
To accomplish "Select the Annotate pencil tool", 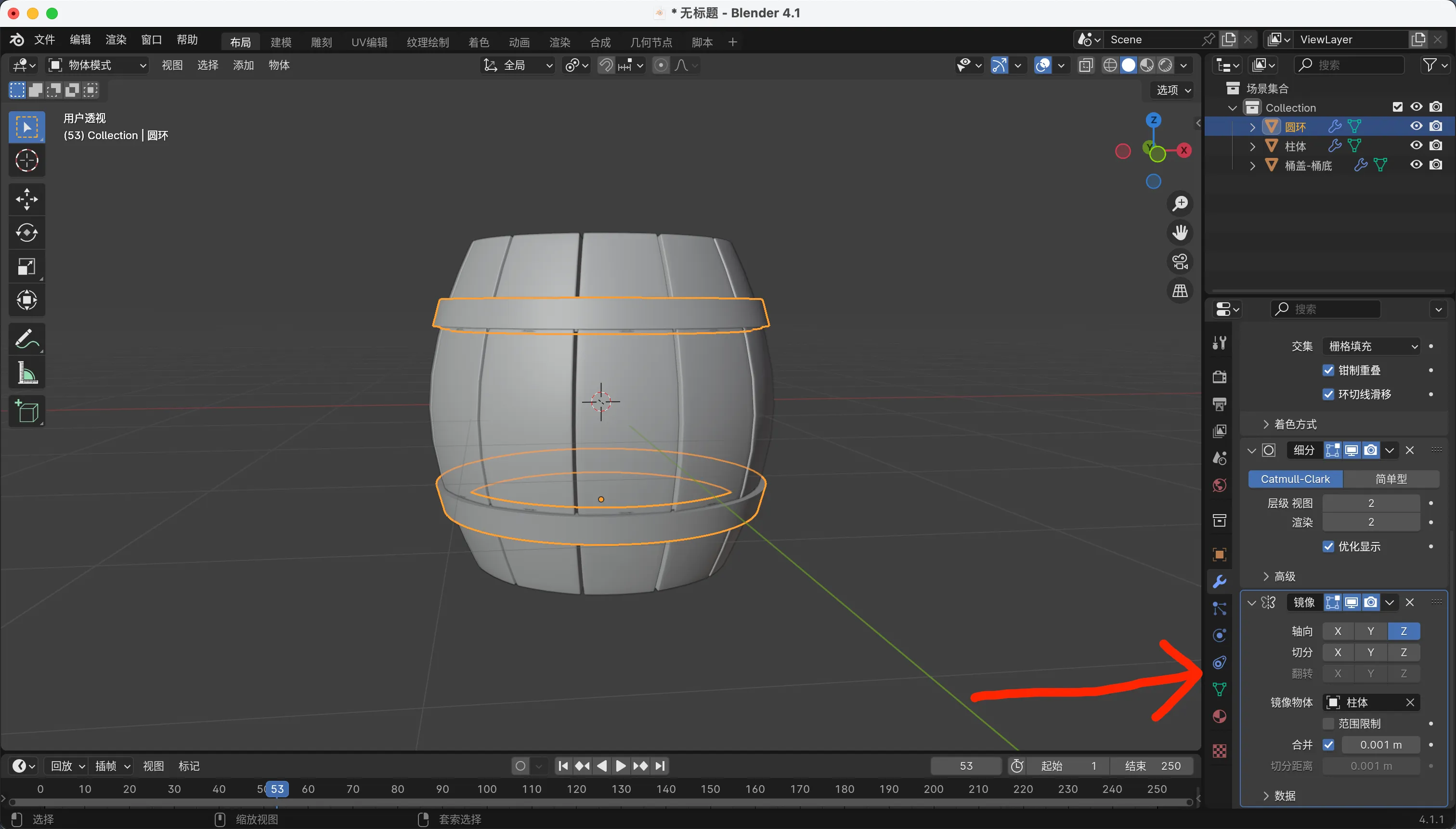I will (x=26, y=339).
